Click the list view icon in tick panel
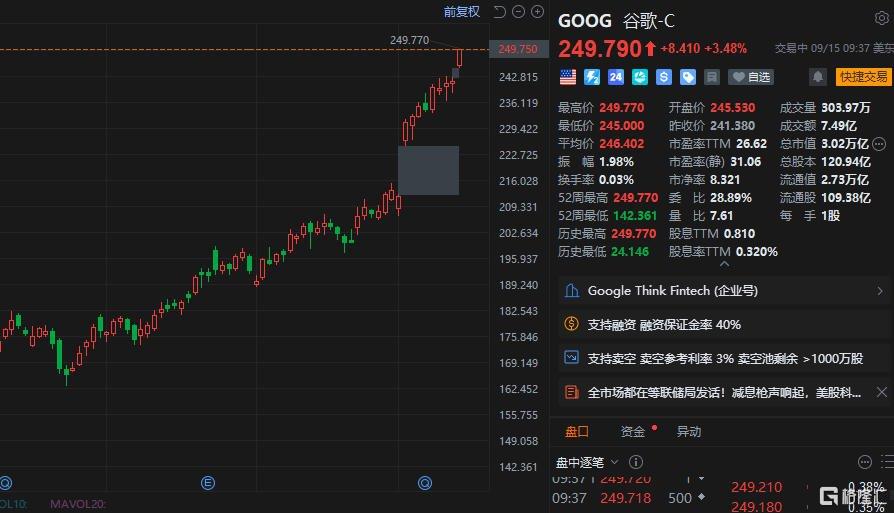Image resolution: width=894 pixels, height=513 pixels. (887, 462)
